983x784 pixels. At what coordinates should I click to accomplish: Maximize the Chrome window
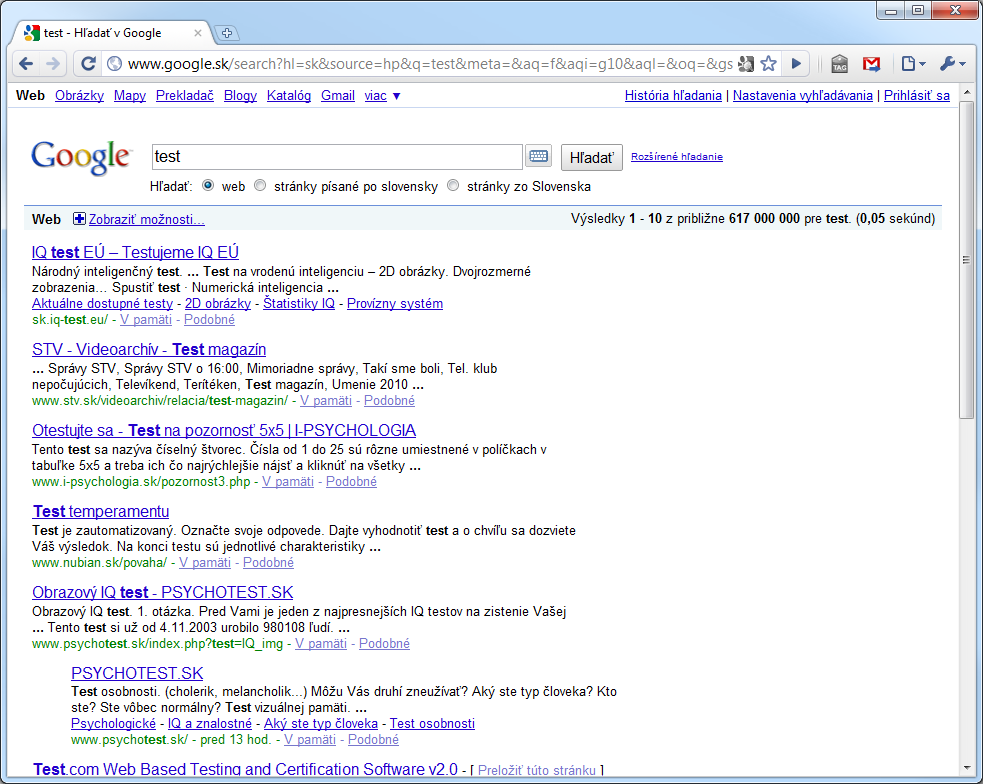tap(918, 11)
